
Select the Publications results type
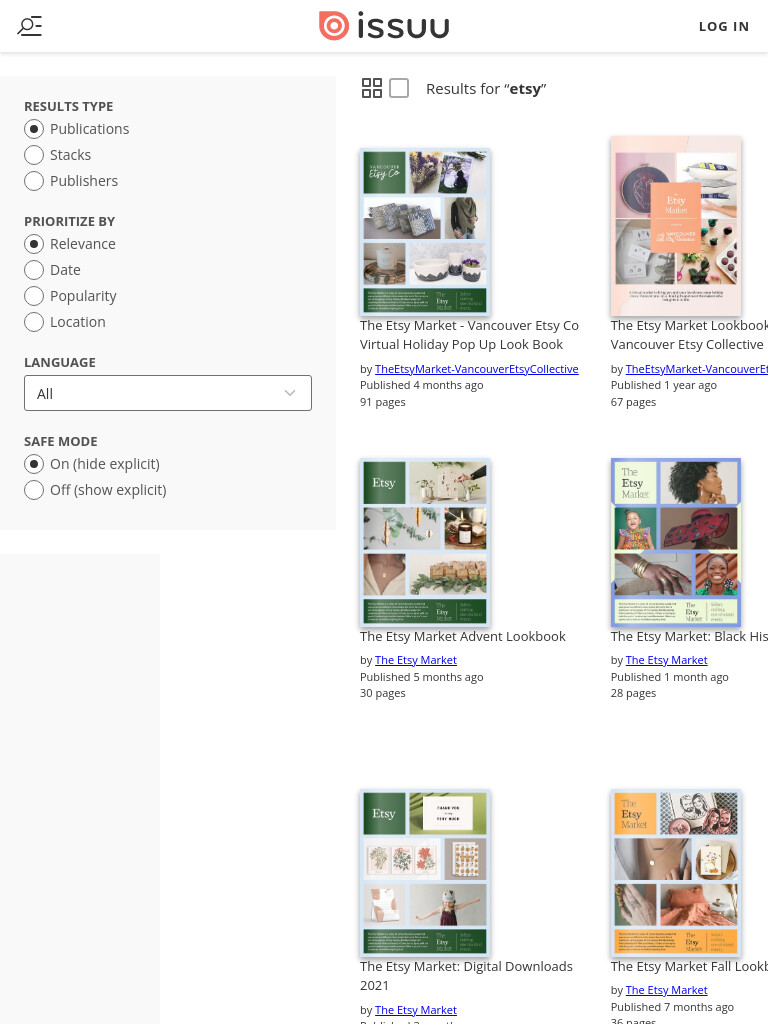click(34, 129)
